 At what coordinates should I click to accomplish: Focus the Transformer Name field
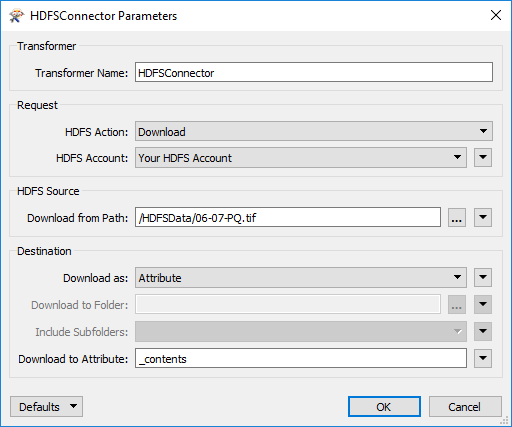point(314,72)
